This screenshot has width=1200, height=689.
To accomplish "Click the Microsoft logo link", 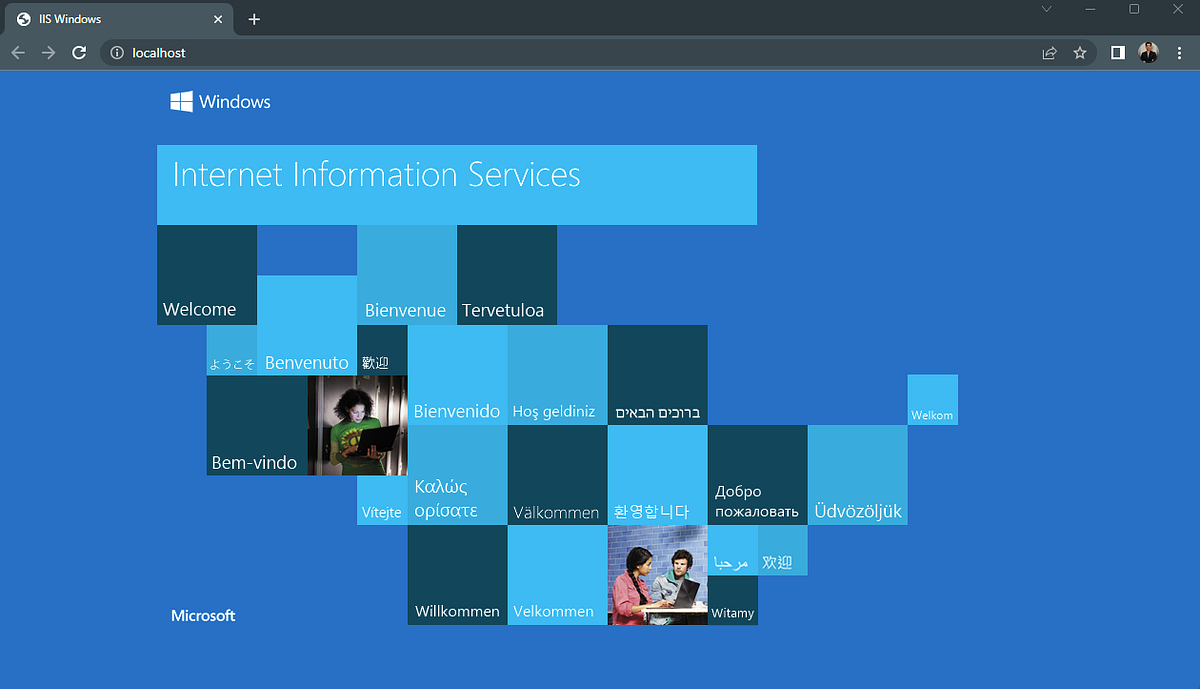I will 203,615.
